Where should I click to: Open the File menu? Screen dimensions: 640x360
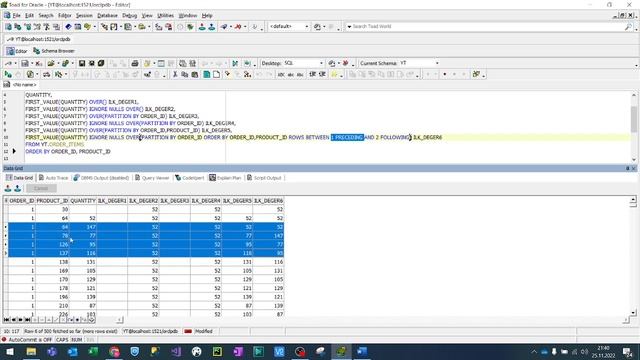pyautogui.click(x=16, y=16)
